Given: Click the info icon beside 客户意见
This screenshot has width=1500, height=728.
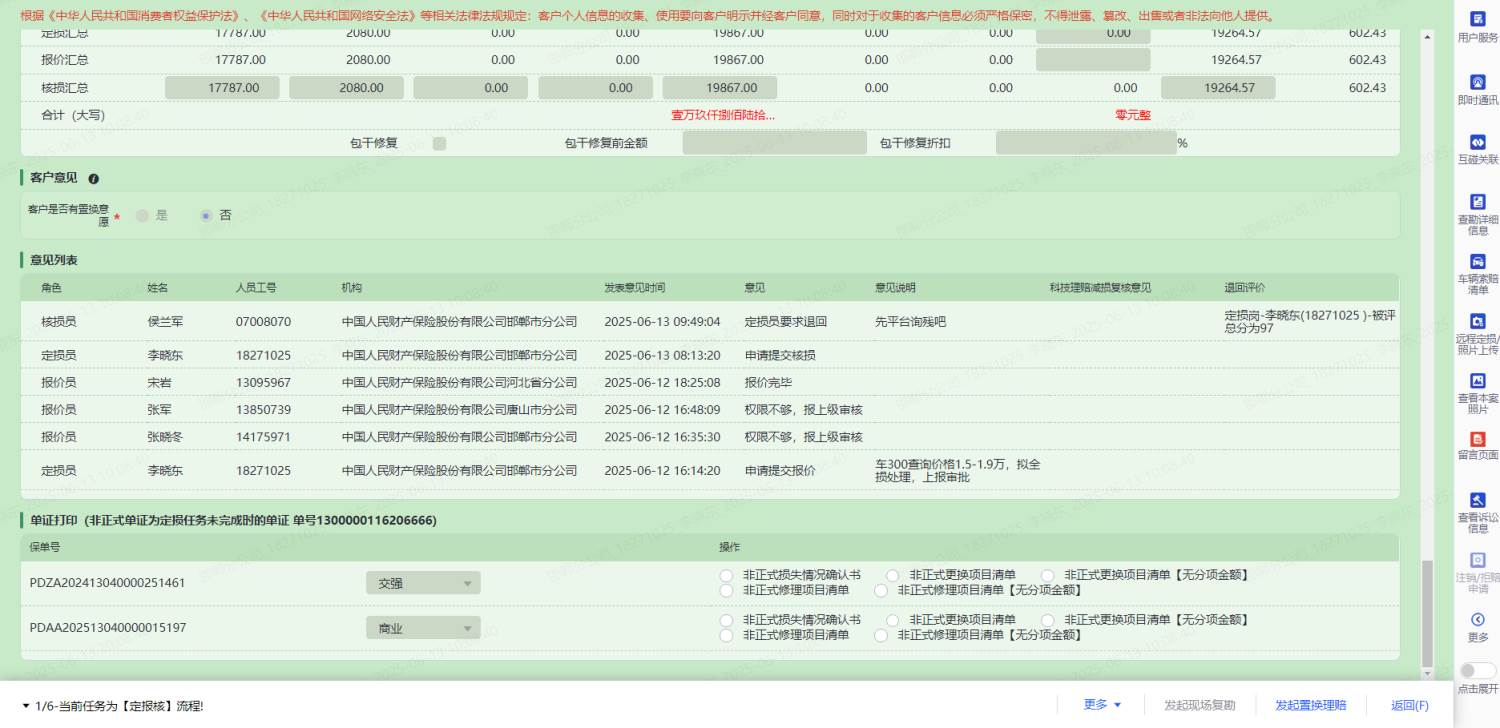Looking at the screenshot, I should (94, 179).
